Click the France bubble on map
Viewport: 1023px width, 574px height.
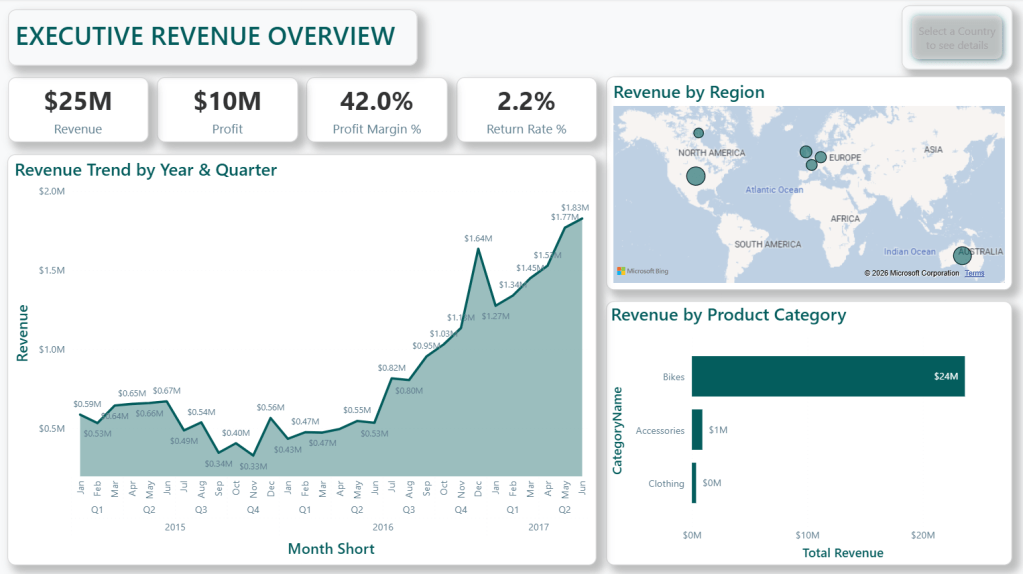[x=811, y=165]
